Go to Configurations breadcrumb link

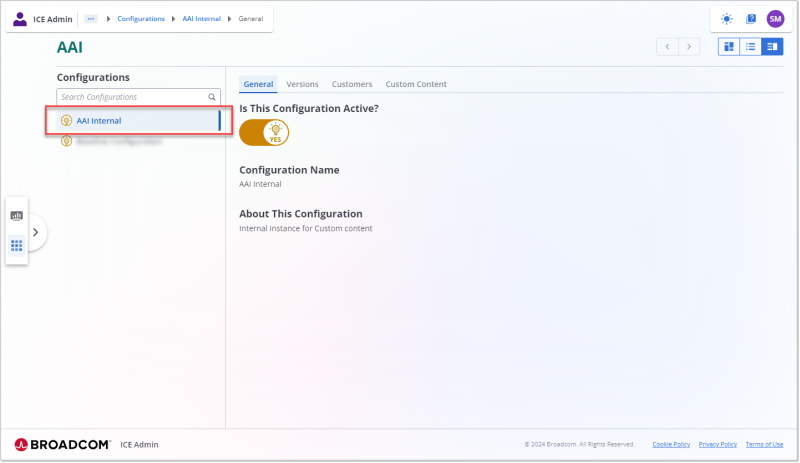pos(141,19)
